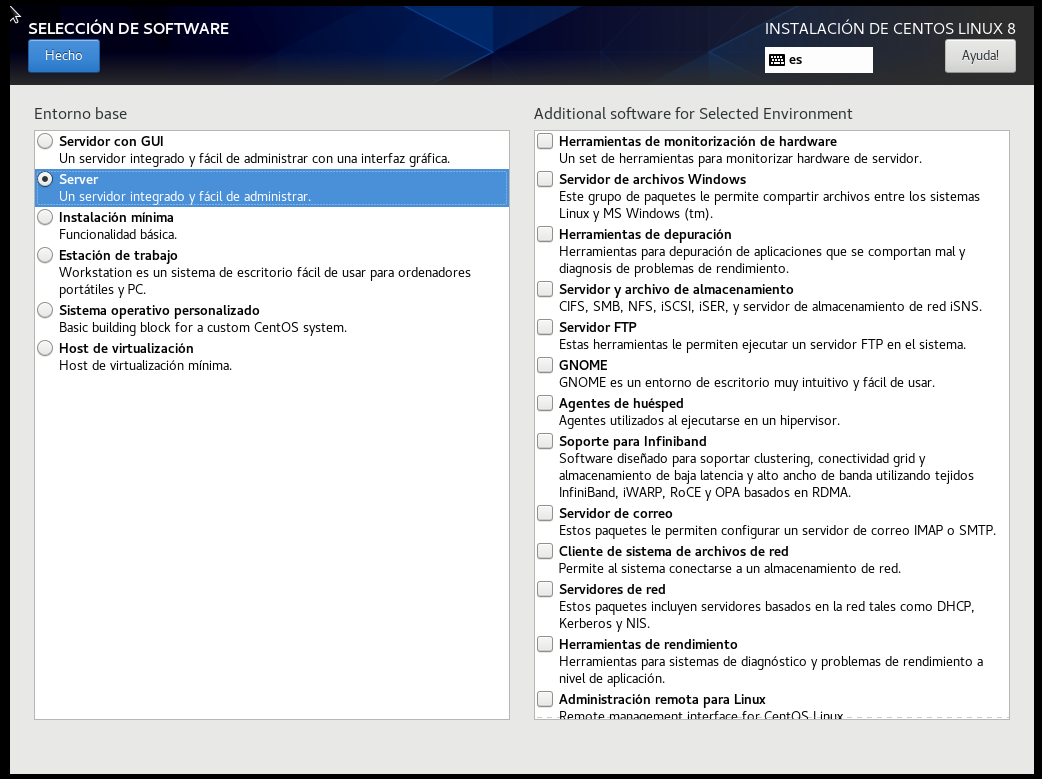1042x779 pixels.
Task: Click the keyboard layout icon
Action: tap(776, 60)
